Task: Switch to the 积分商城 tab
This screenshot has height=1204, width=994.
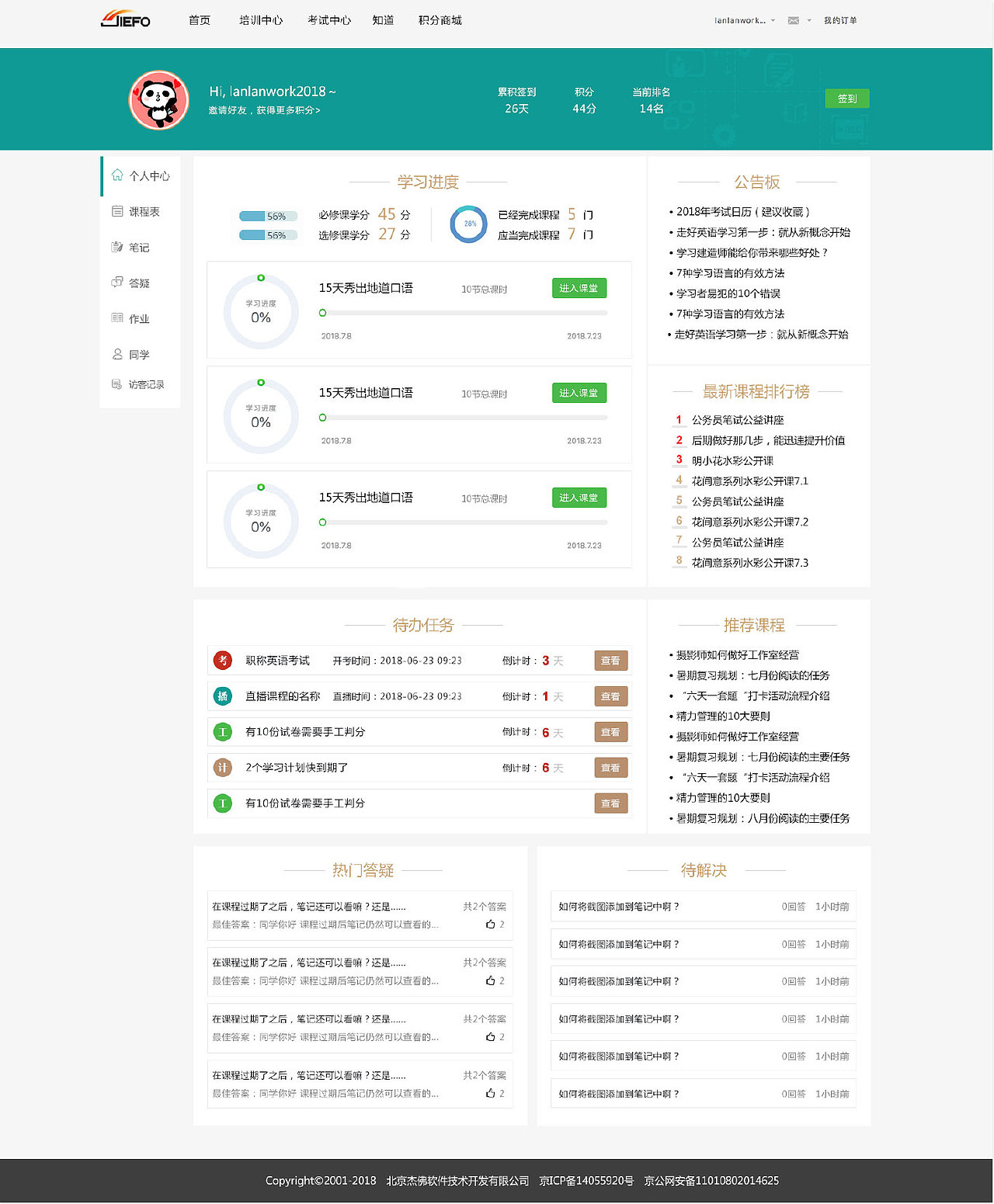Action: pyautogui.click(x=440, y=21)
